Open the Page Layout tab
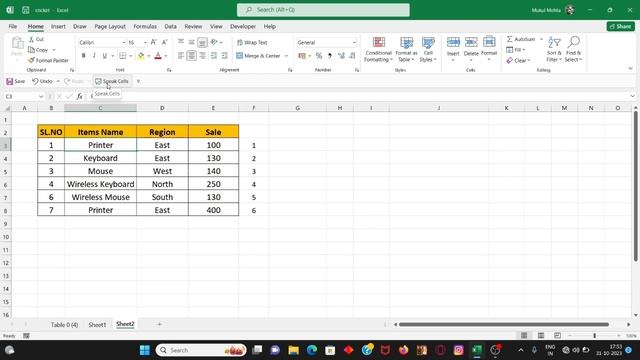Screen dimensions: 640x360 tap(110, 27)
